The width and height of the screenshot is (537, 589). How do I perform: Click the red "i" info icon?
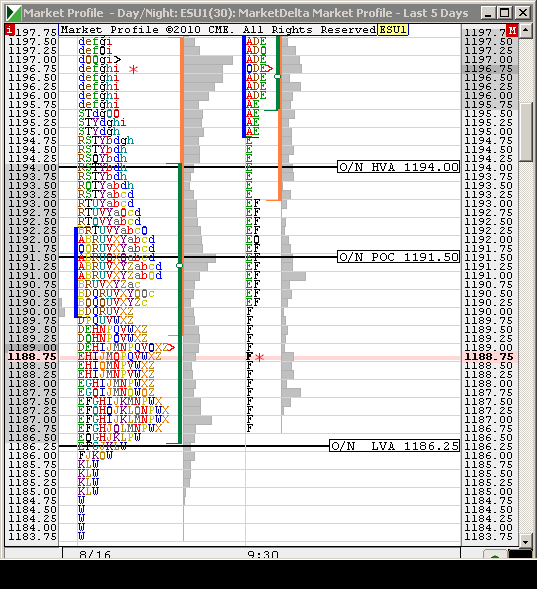(9, 29)
